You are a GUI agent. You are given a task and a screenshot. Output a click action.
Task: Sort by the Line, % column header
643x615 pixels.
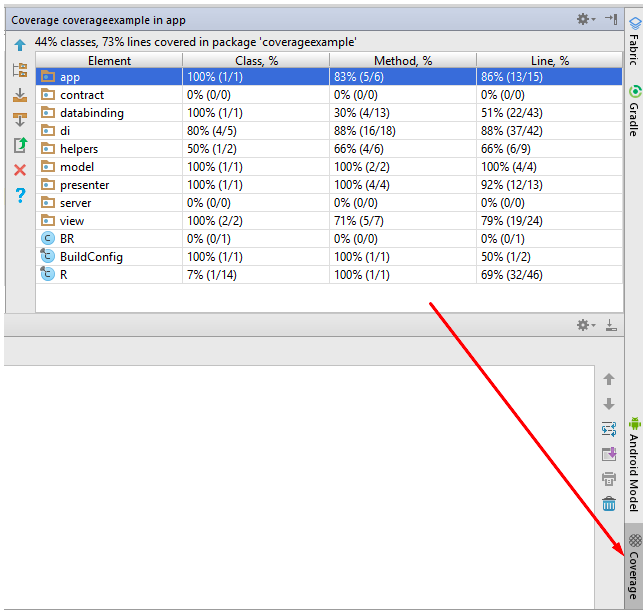550,61
